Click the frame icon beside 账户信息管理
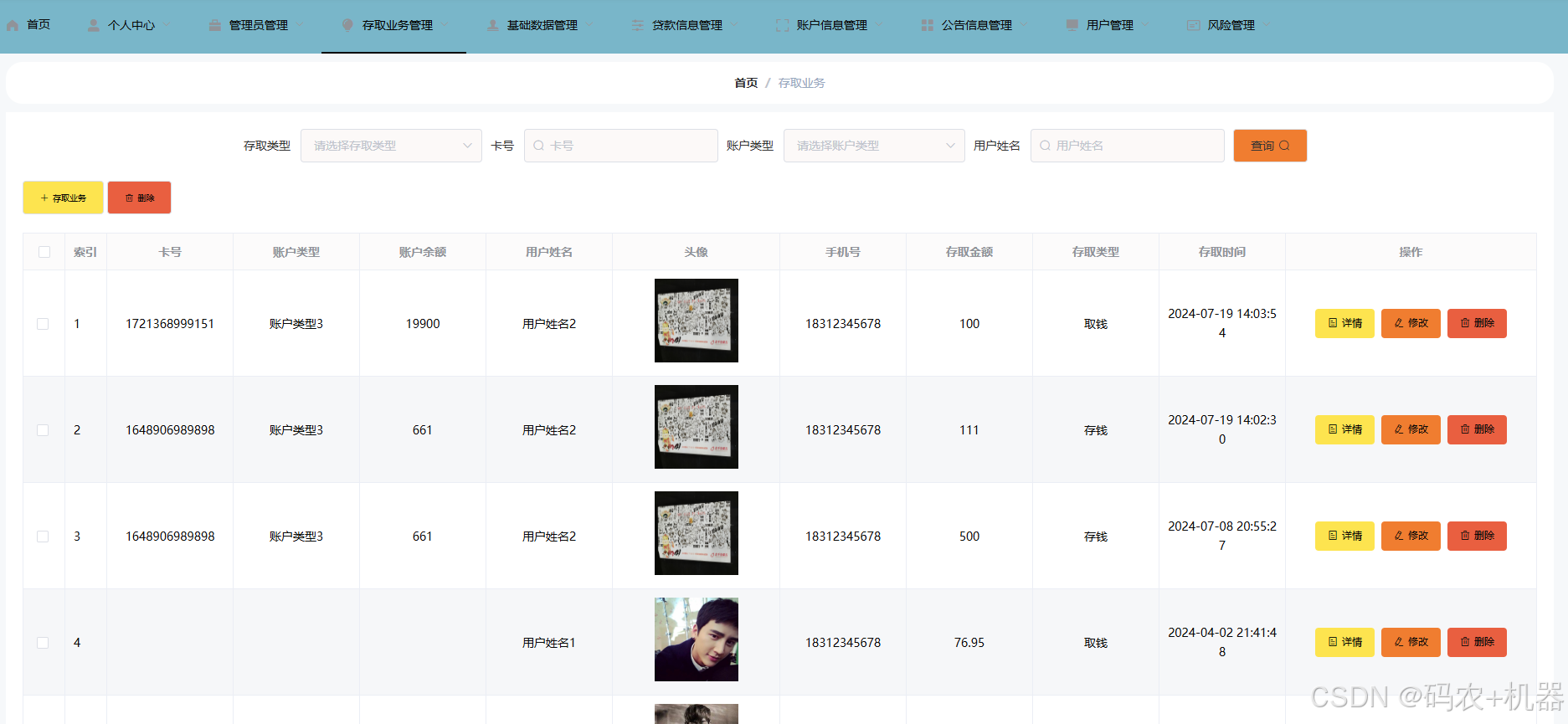 tap(783, 25)
